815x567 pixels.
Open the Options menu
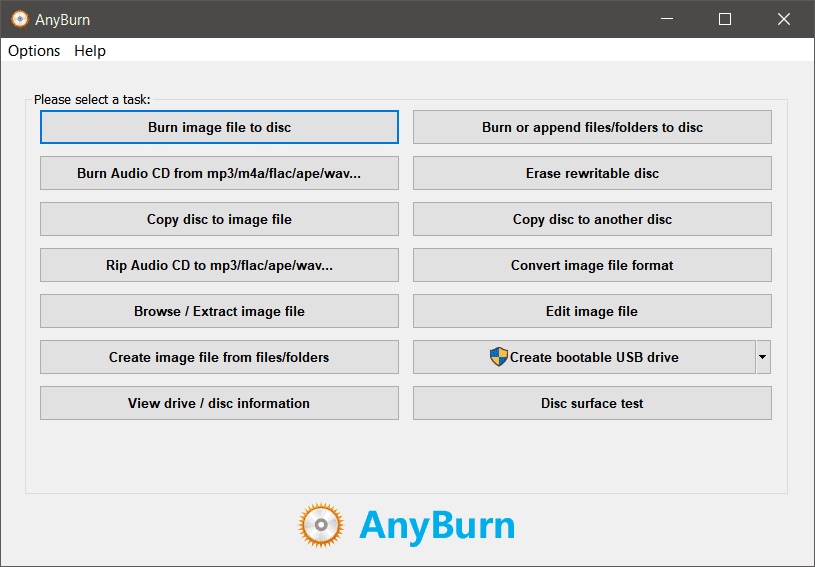click(34, 51)
